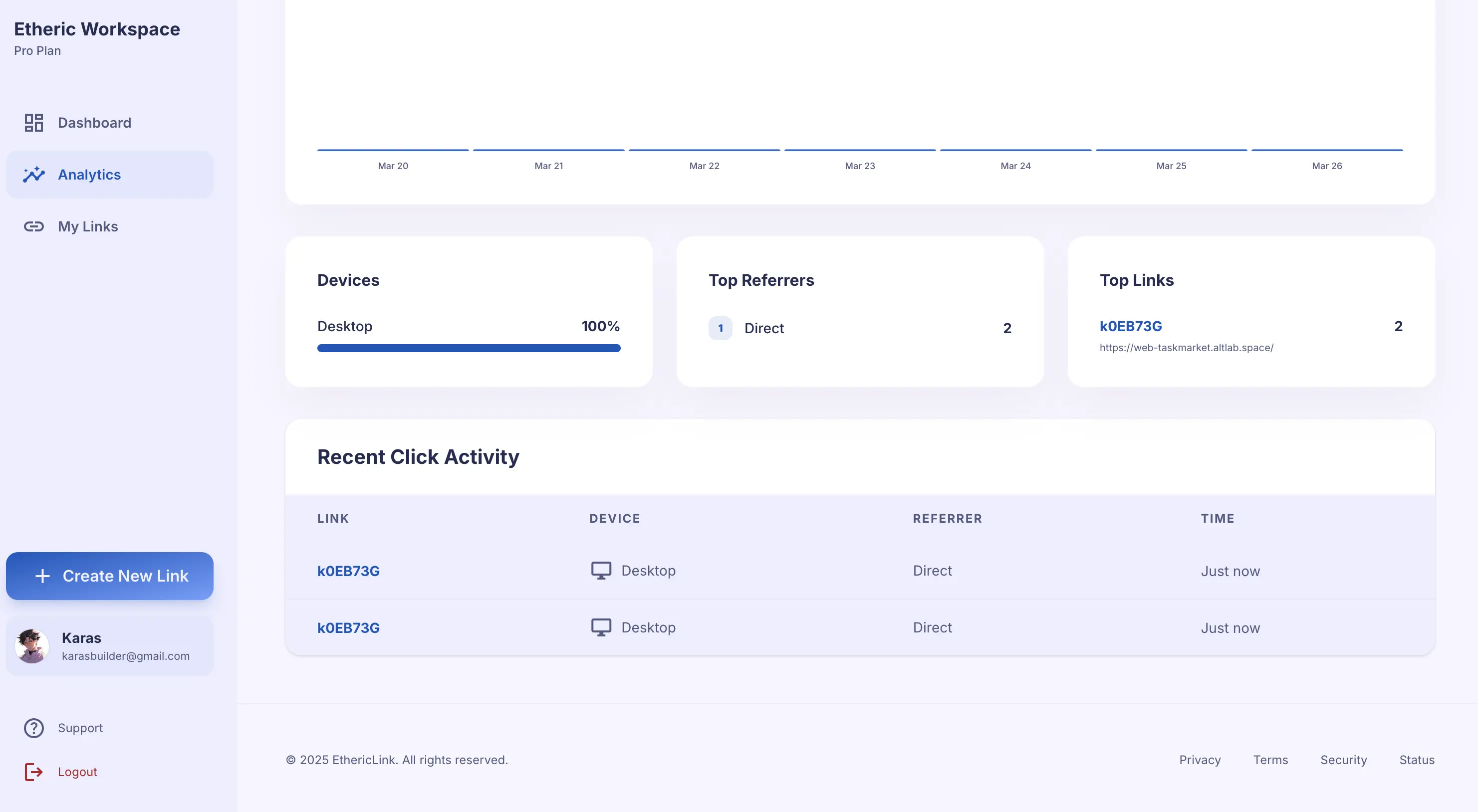Check the Status footer link
The height and width of the screenshot is (812, 1478).
[1417, 760]
